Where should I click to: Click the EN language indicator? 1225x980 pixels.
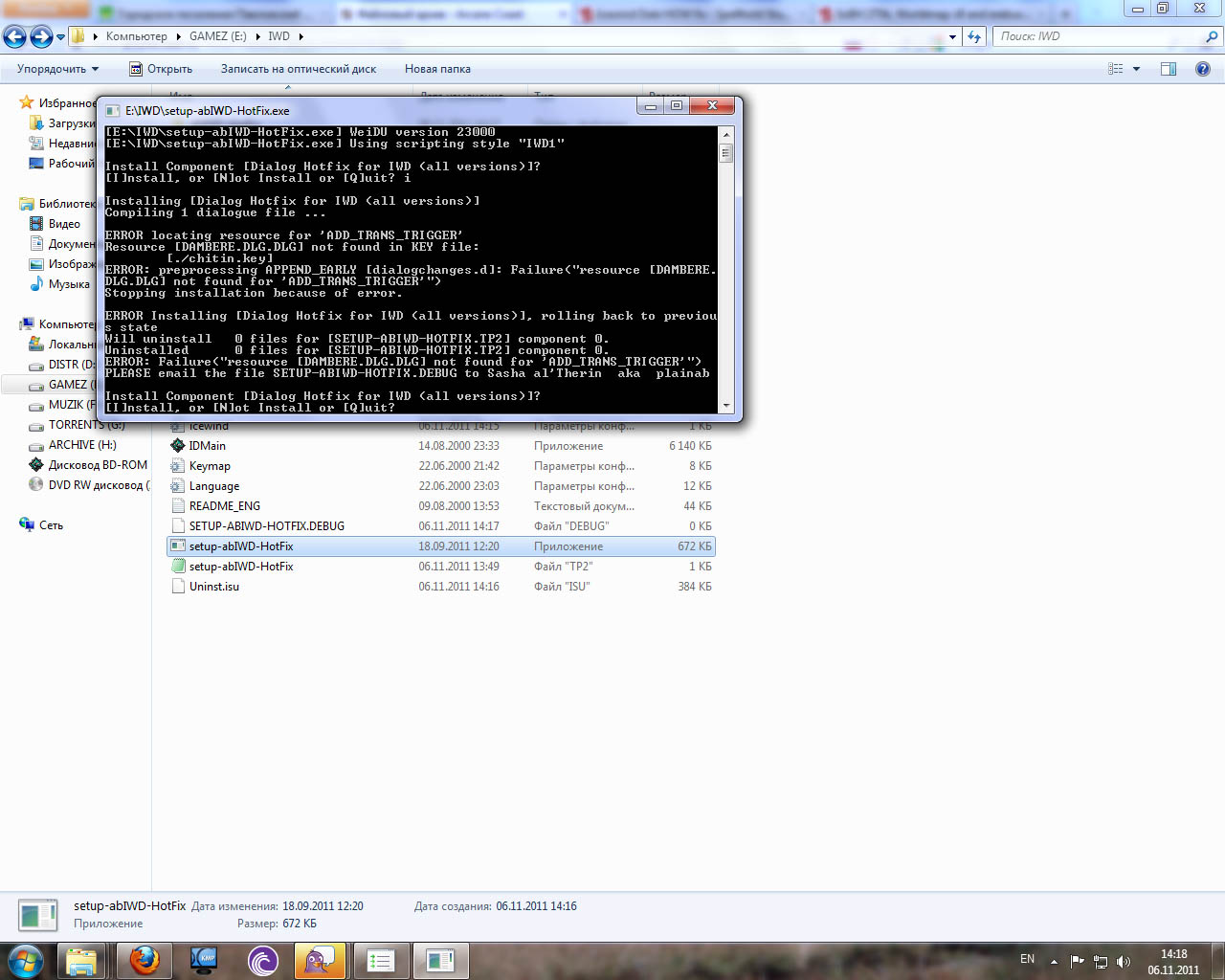(1027, 959)
